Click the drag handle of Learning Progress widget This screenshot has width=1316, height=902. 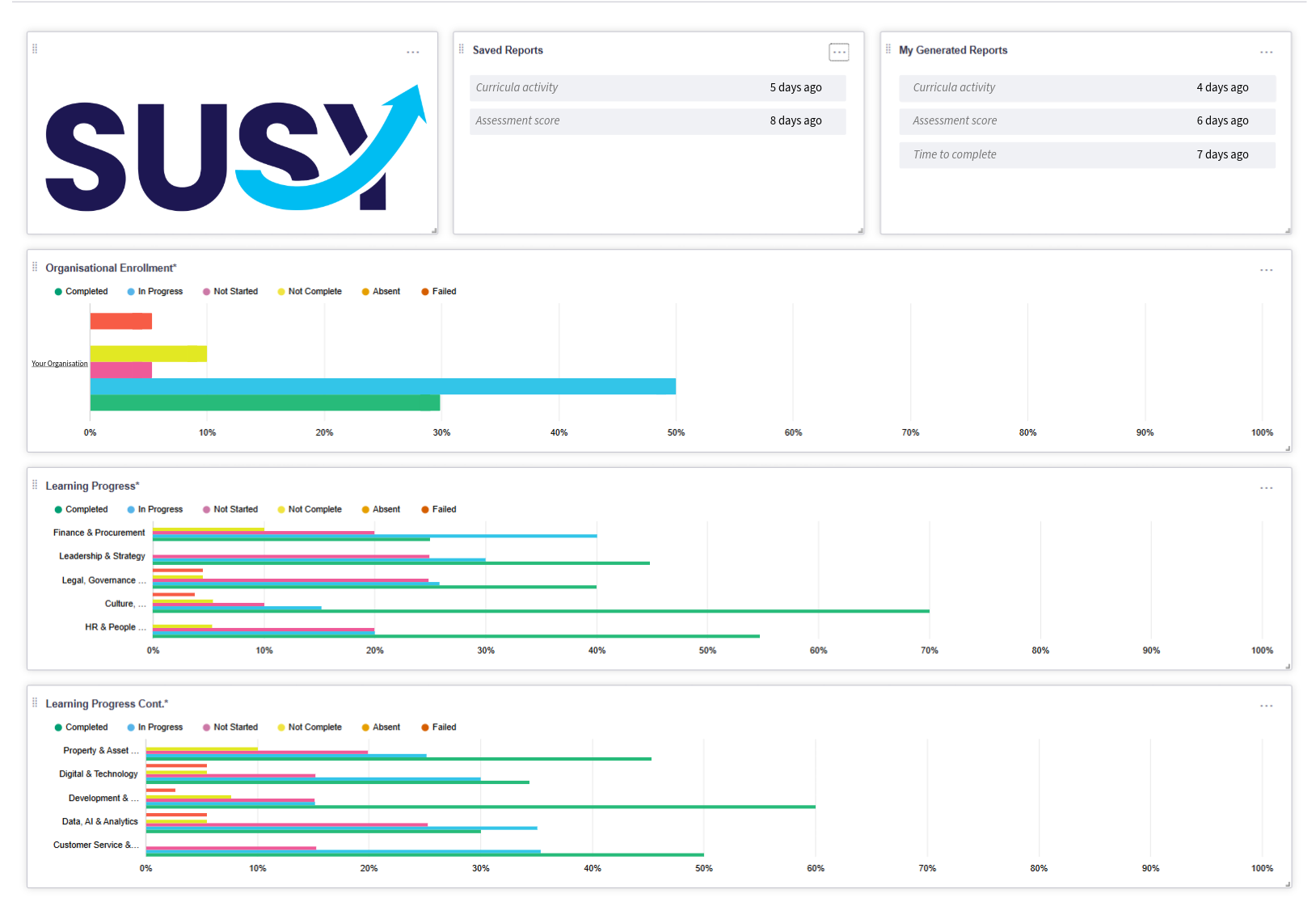coord(35,483)
